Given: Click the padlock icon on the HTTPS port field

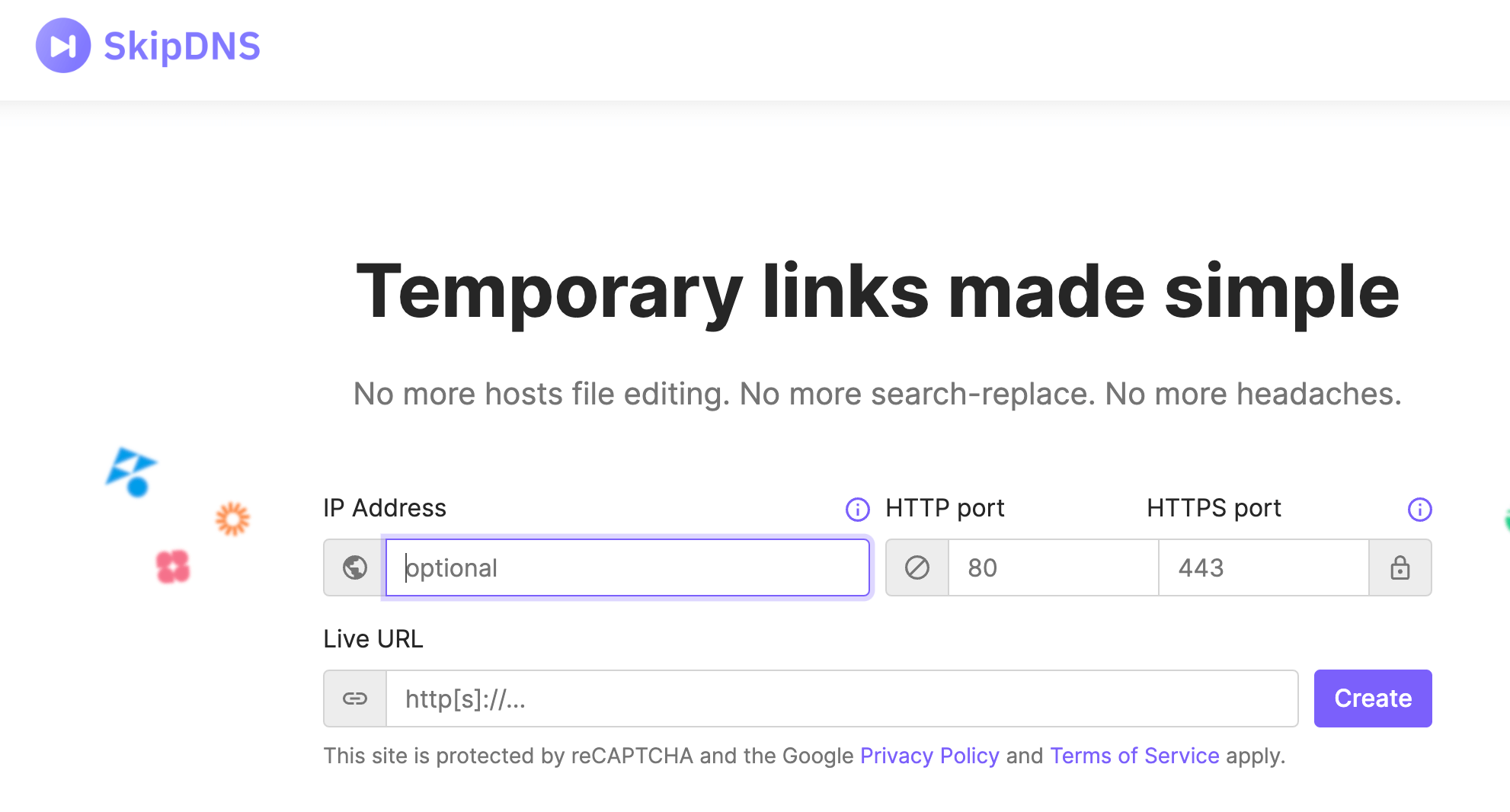Looking at the screenshot, I should coord(1400,567).
